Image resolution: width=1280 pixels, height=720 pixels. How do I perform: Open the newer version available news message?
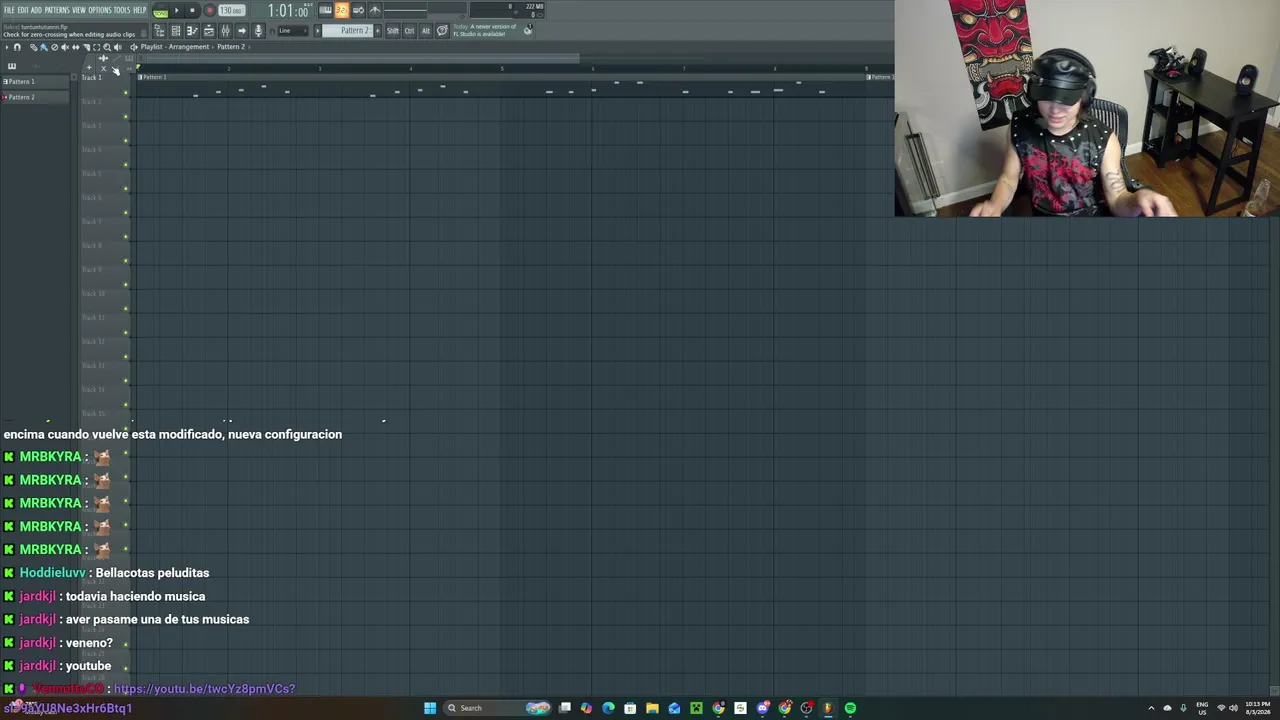point(485,30)
